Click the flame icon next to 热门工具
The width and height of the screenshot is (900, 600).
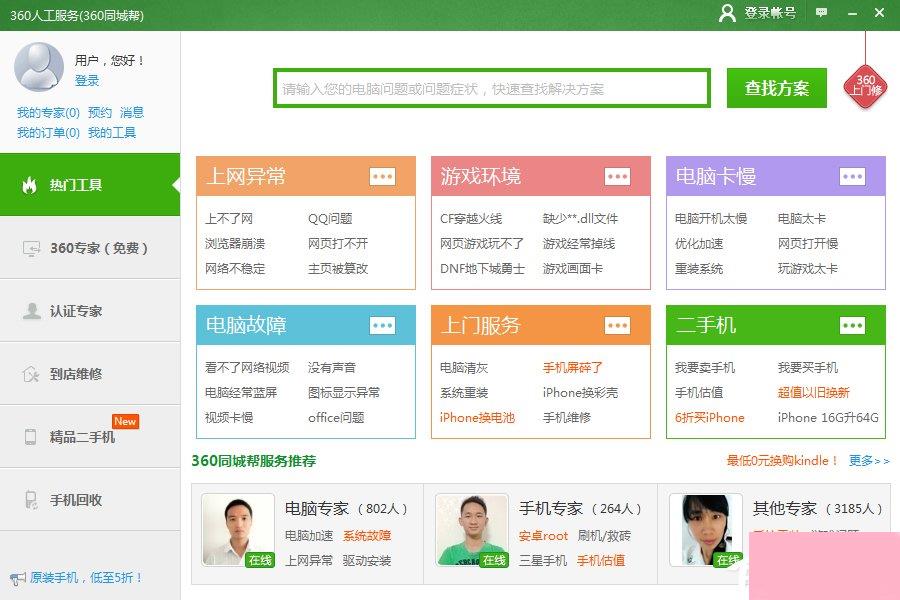tap(29, 185)
